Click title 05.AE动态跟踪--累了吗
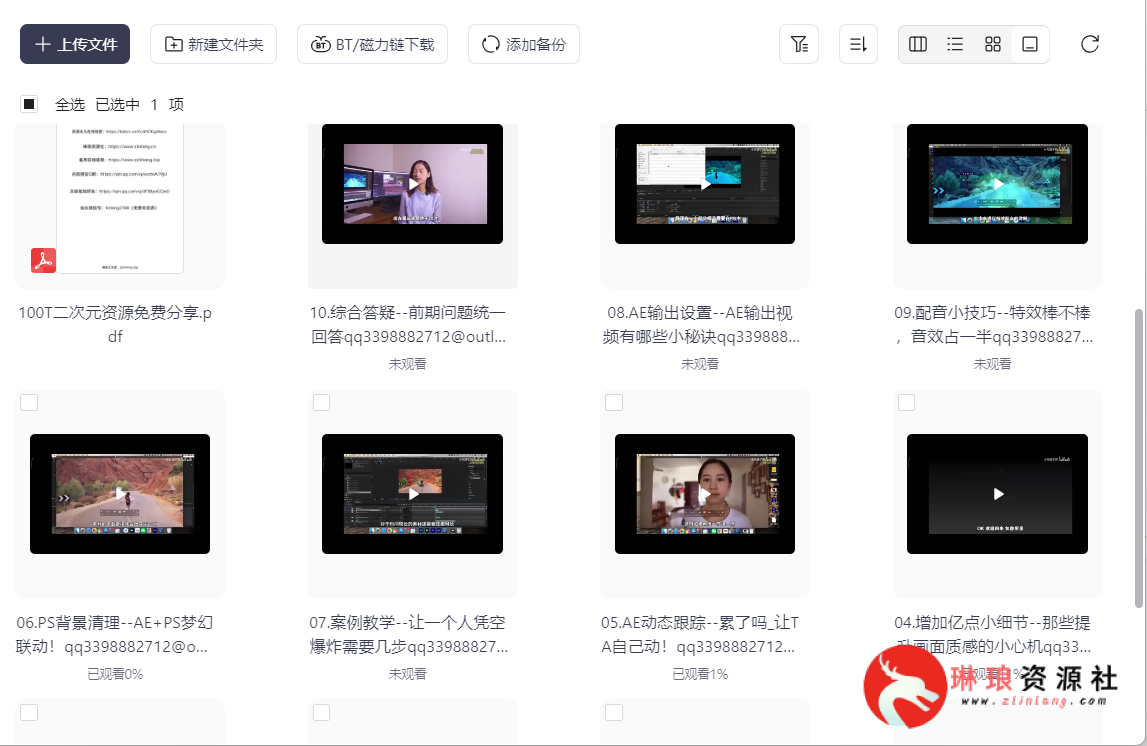 (700, 635)
